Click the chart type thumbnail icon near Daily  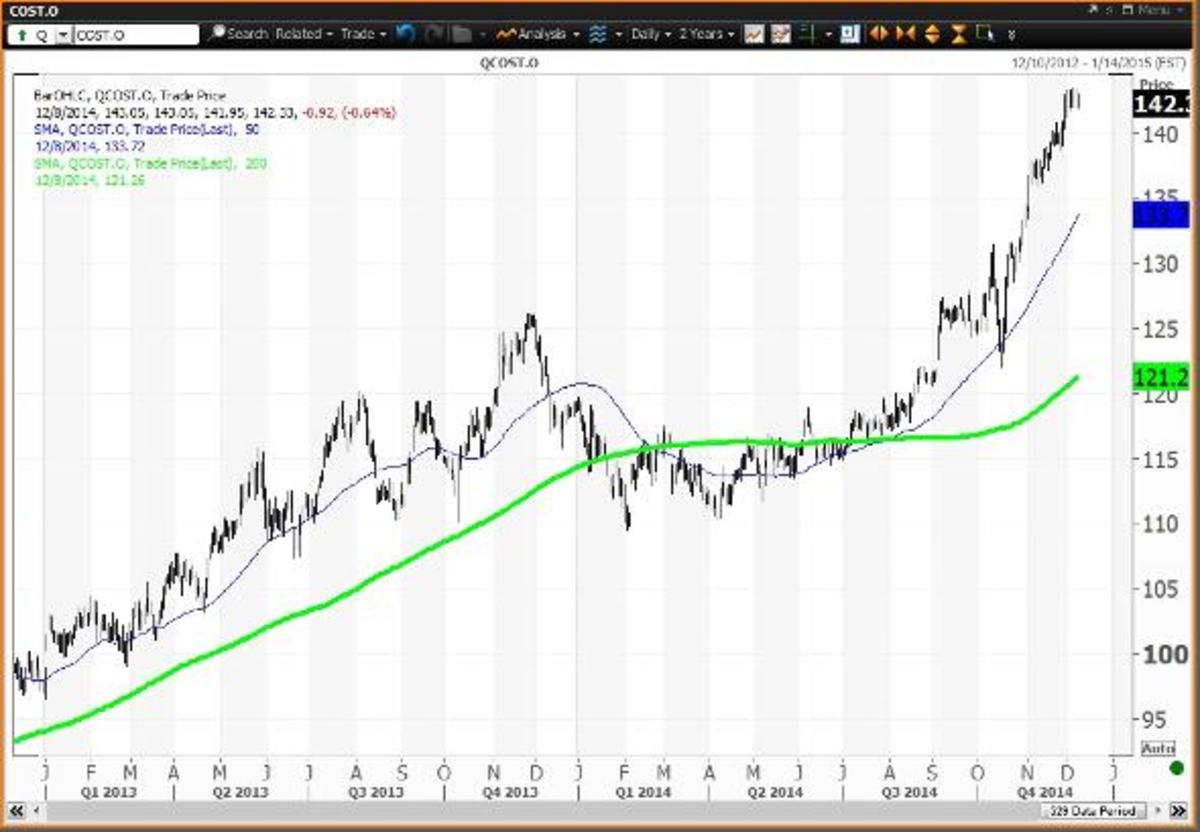pyautogui.click(x=753, y=33)
